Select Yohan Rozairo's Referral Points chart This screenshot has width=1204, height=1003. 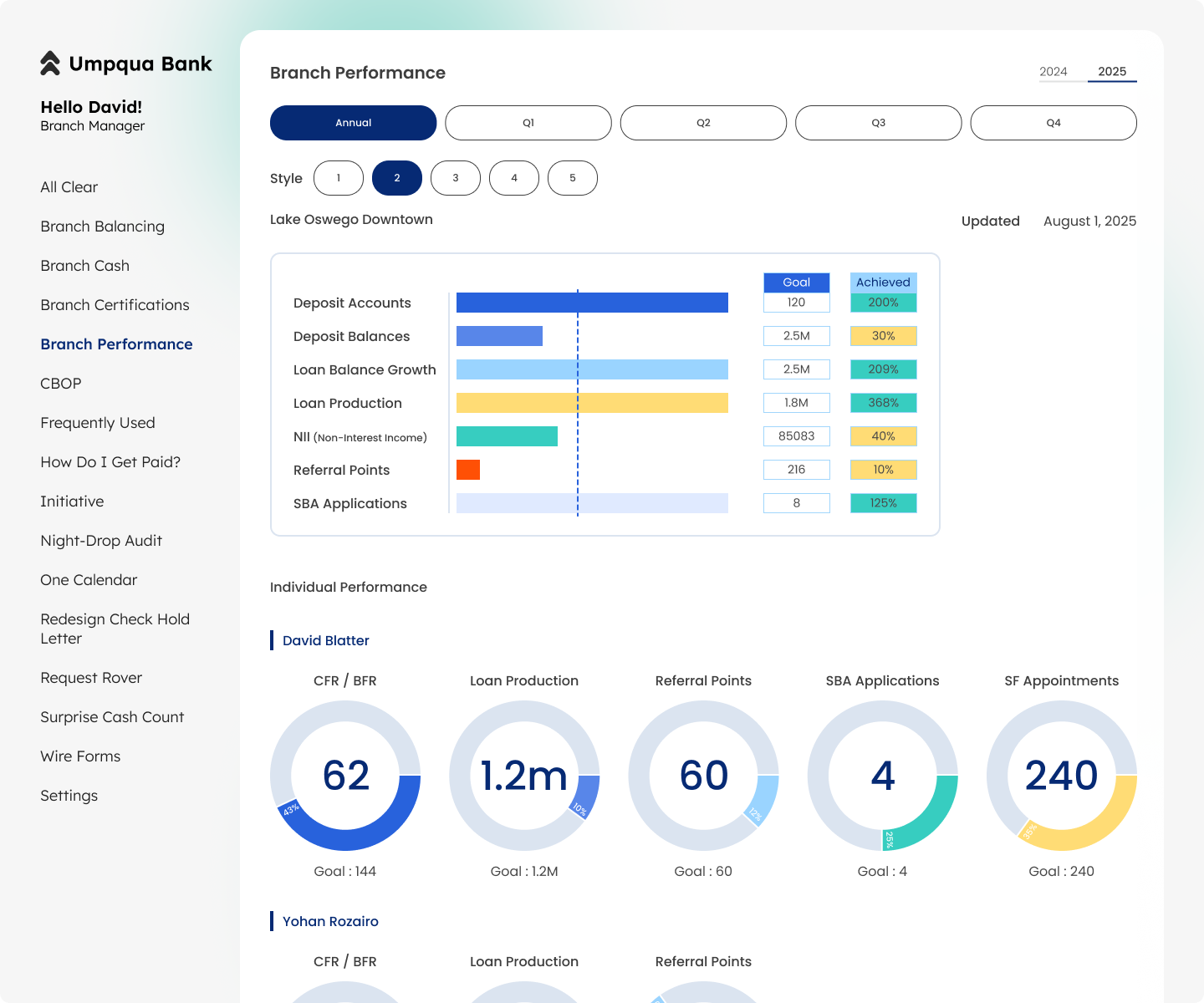click(703, 995)
